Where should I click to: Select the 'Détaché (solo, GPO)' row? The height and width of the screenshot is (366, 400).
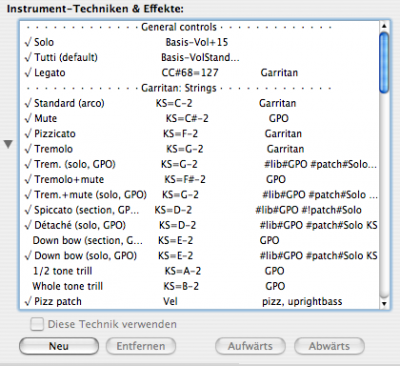click(x=199, y=225)
